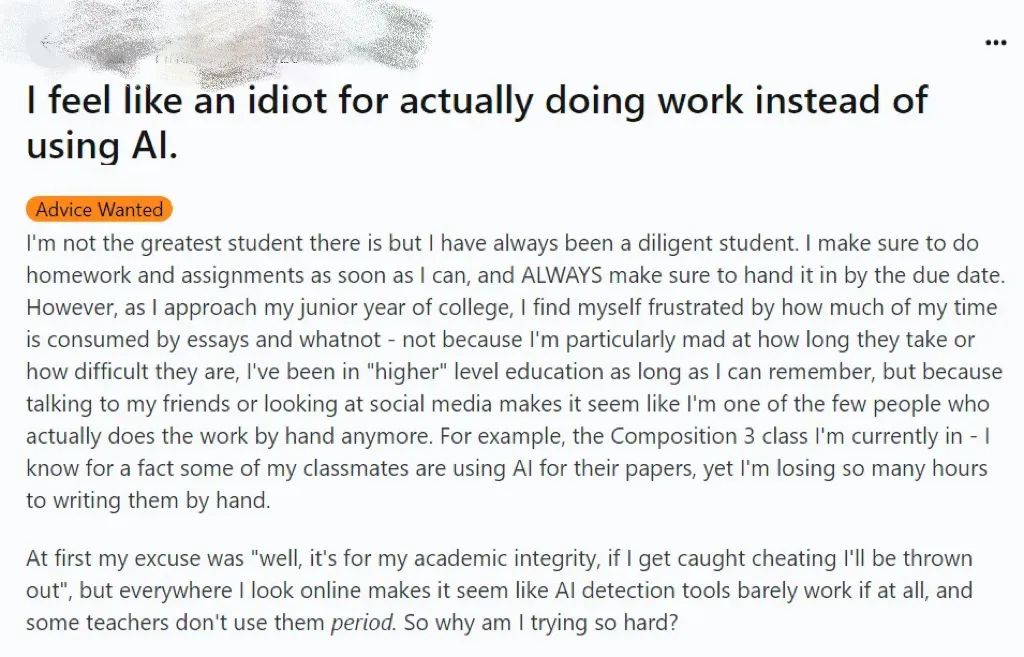Click the word AI in the post title

pos(154,144)
